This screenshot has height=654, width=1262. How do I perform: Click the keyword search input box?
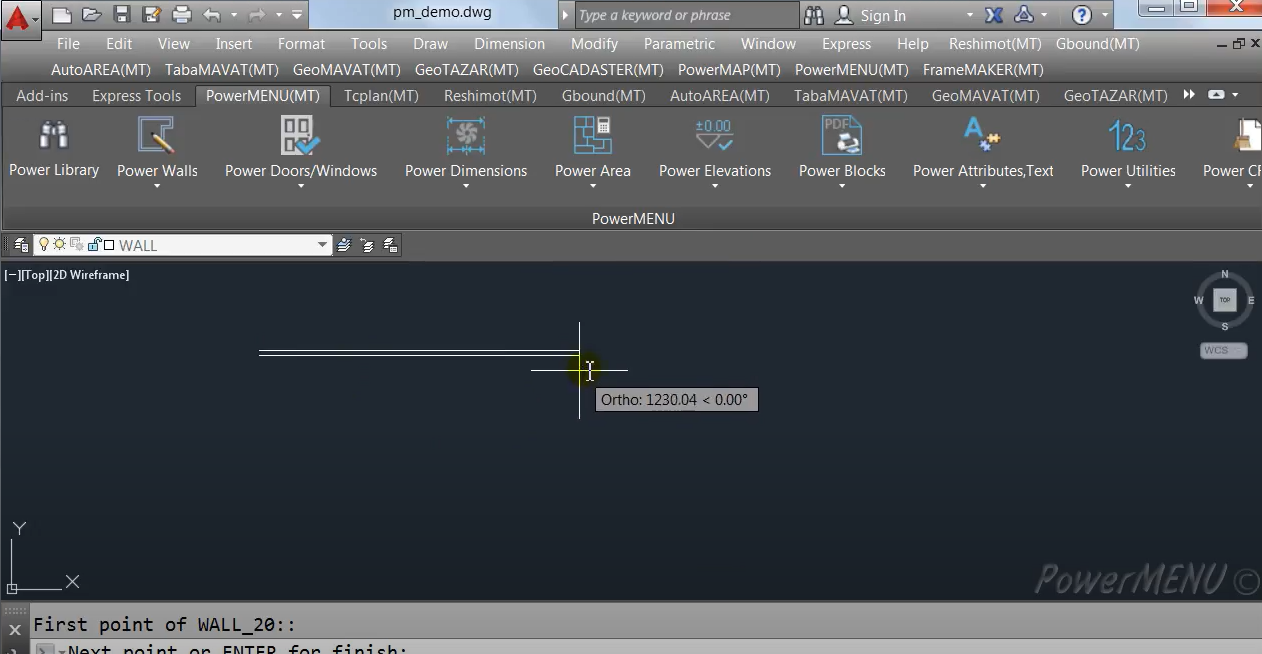(x=686, y=15)
